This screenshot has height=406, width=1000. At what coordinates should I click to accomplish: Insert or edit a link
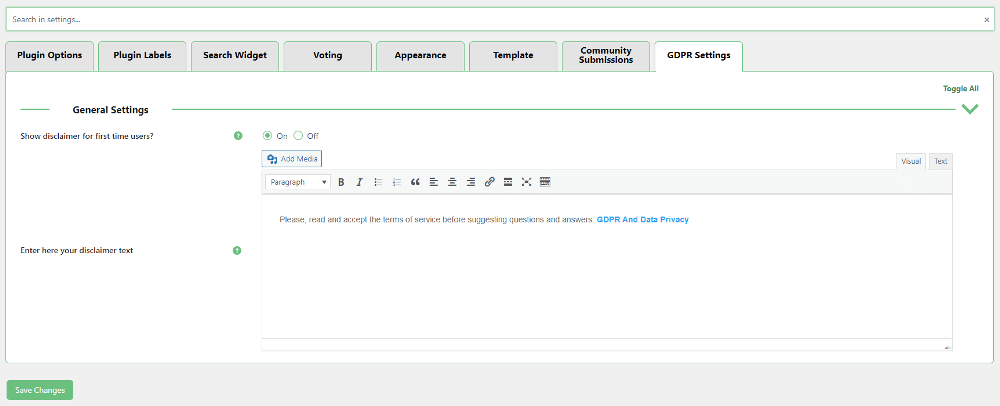(489, 182)
